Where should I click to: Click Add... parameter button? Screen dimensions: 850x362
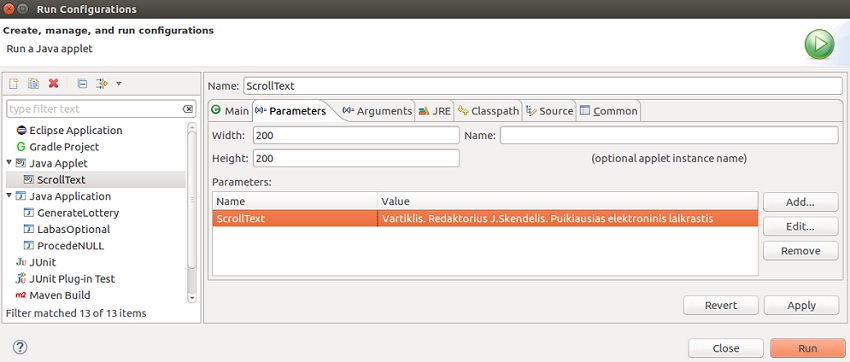pos(801,202)
